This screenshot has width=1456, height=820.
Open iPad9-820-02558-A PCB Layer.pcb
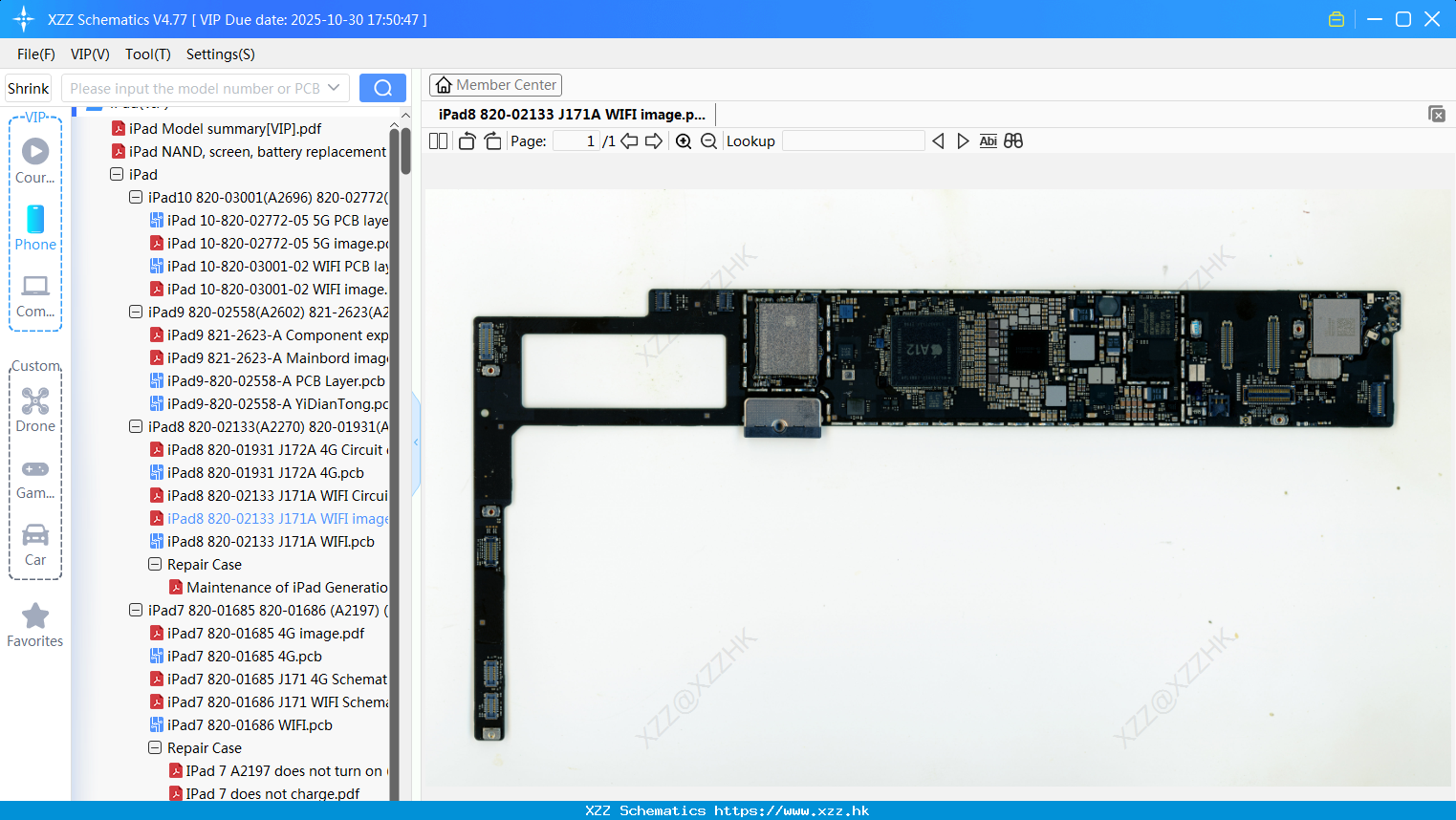(x=268, y=380)
